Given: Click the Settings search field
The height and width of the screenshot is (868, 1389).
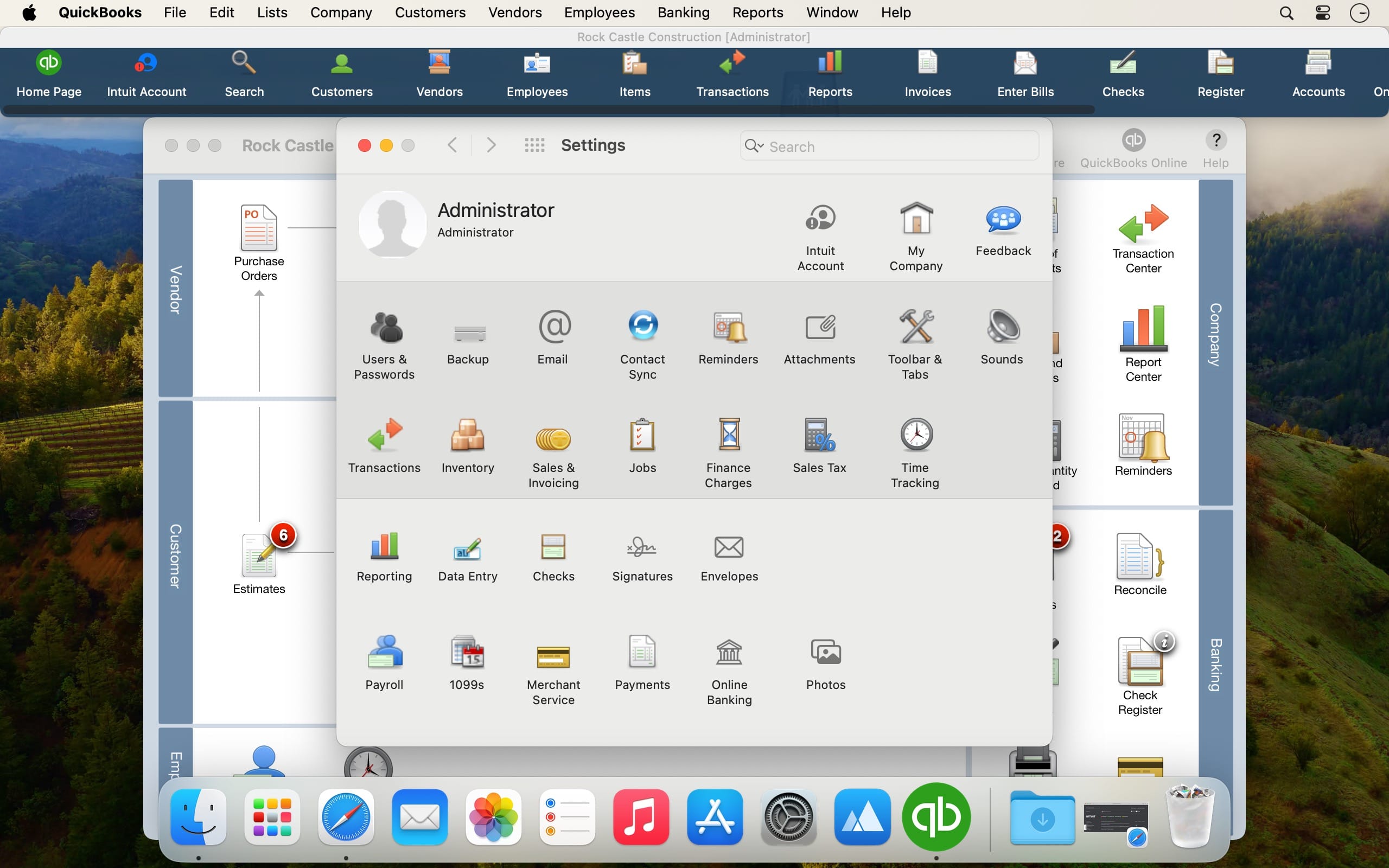Looking at the screenshot, I should coord(889,146).
